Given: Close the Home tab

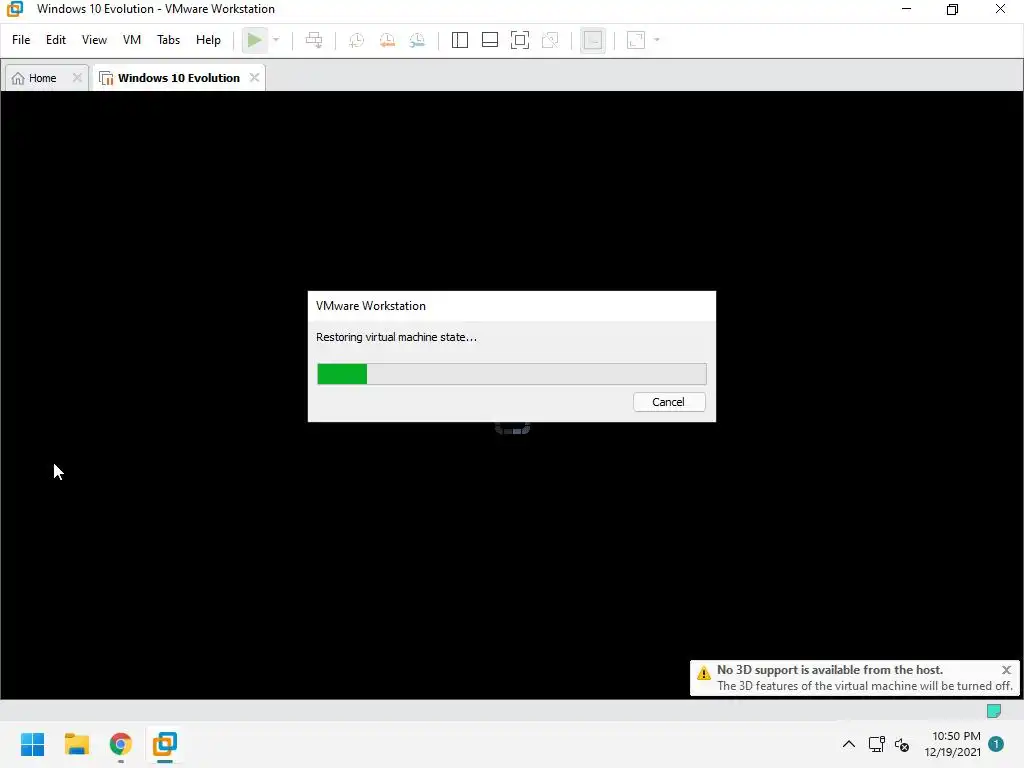Looking at the screenshot, I should click(x=77, y=78).
